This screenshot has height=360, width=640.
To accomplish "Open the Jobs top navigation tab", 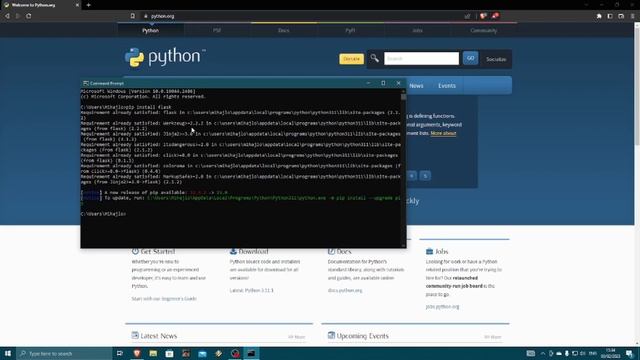I will (417, 30).
